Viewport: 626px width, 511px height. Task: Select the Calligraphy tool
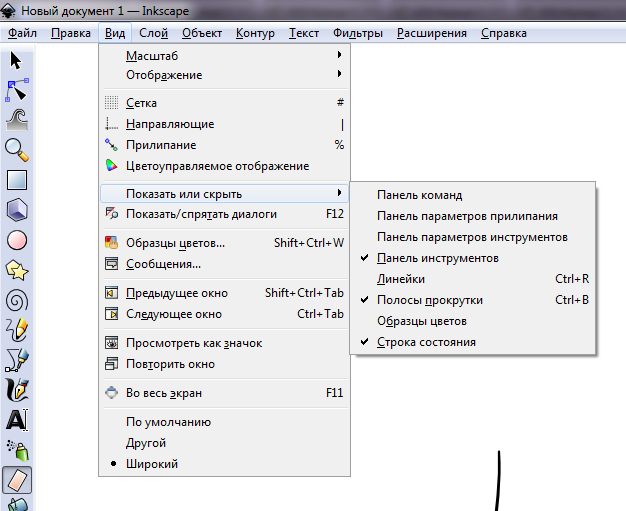17,390
